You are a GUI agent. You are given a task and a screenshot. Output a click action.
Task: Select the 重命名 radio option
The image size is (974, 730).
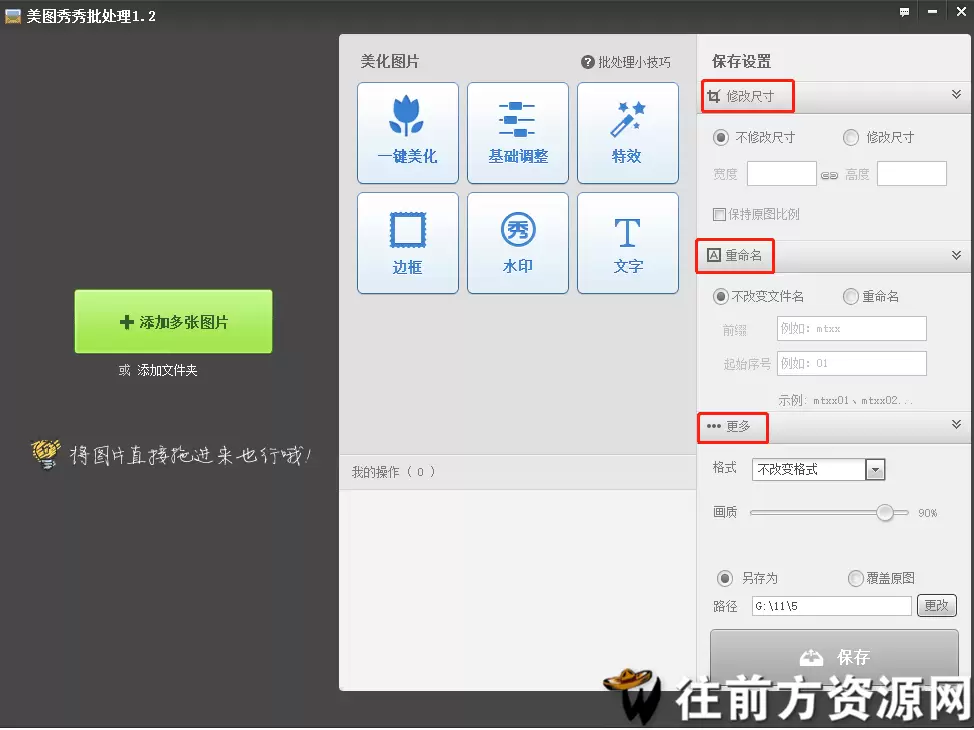pos(851,296)
